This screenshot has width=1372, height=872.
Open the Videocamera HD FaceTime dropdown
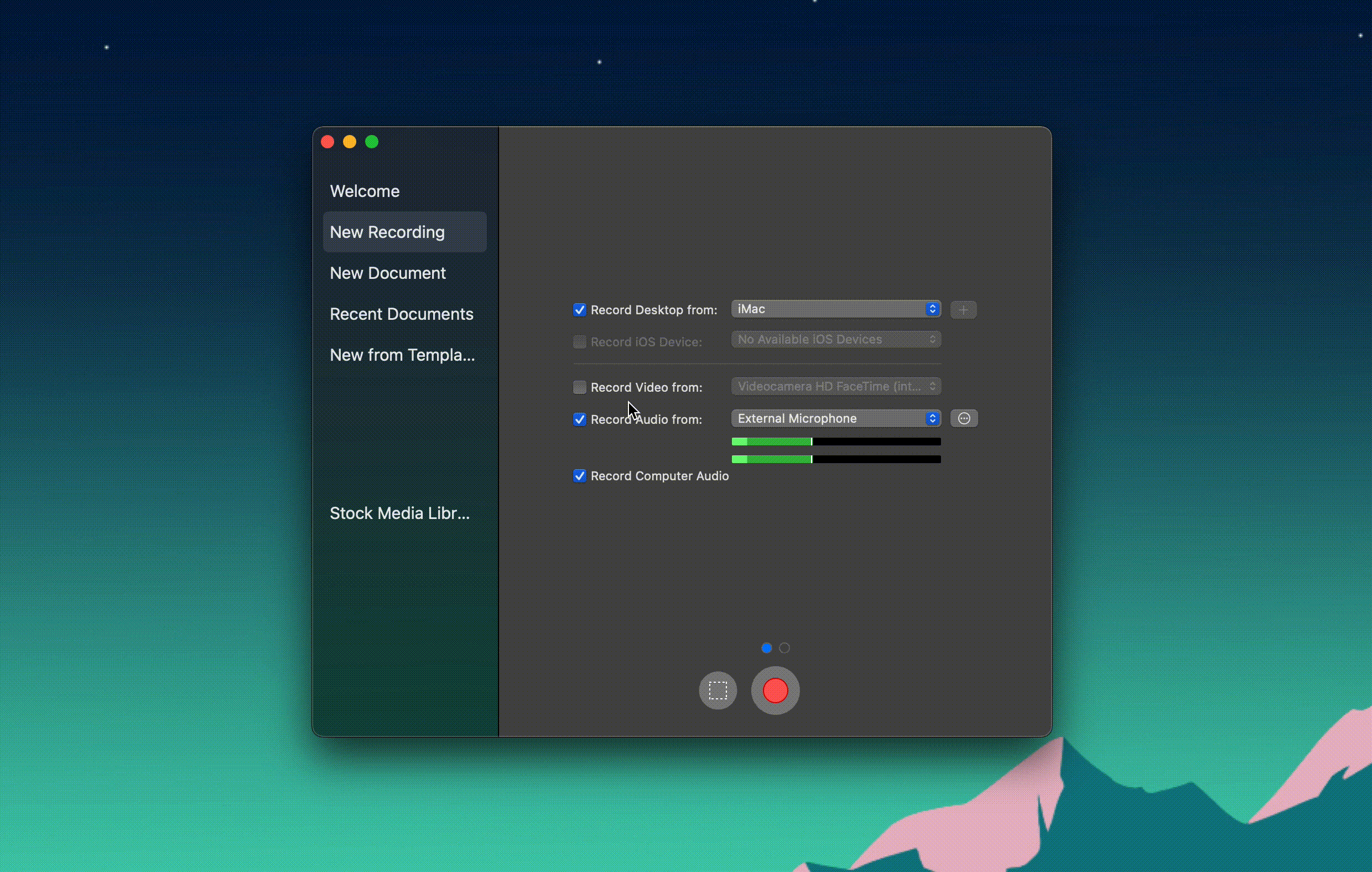[x=835, y=386]
